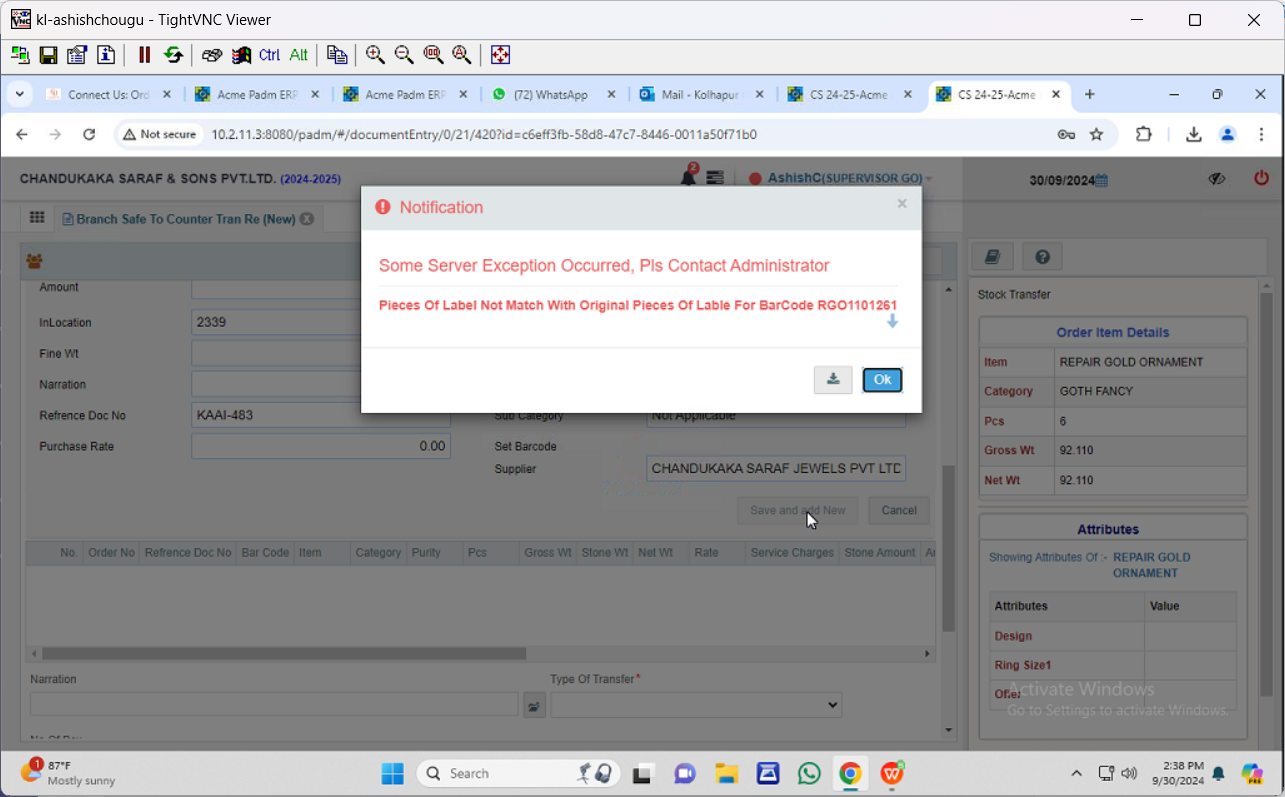
Task: Click TightVNC save connection icon
Action: pyautogui.click(x=48, y=55)
